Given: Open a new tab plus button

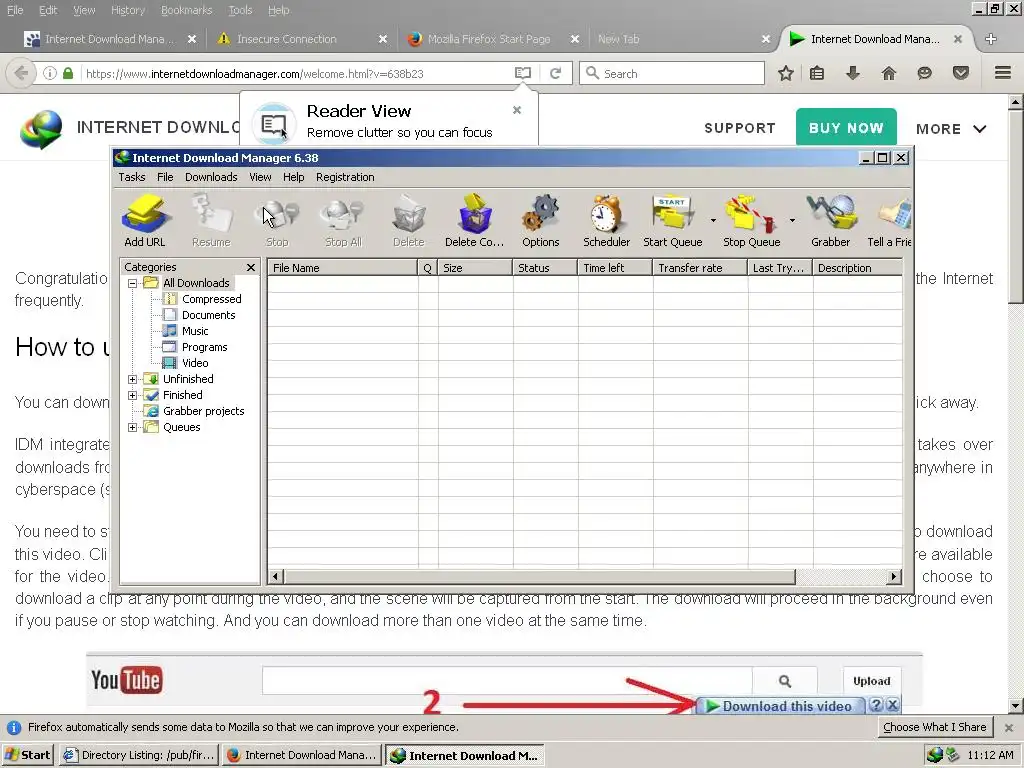Looking at the screenshot, I should pos(991,39).
